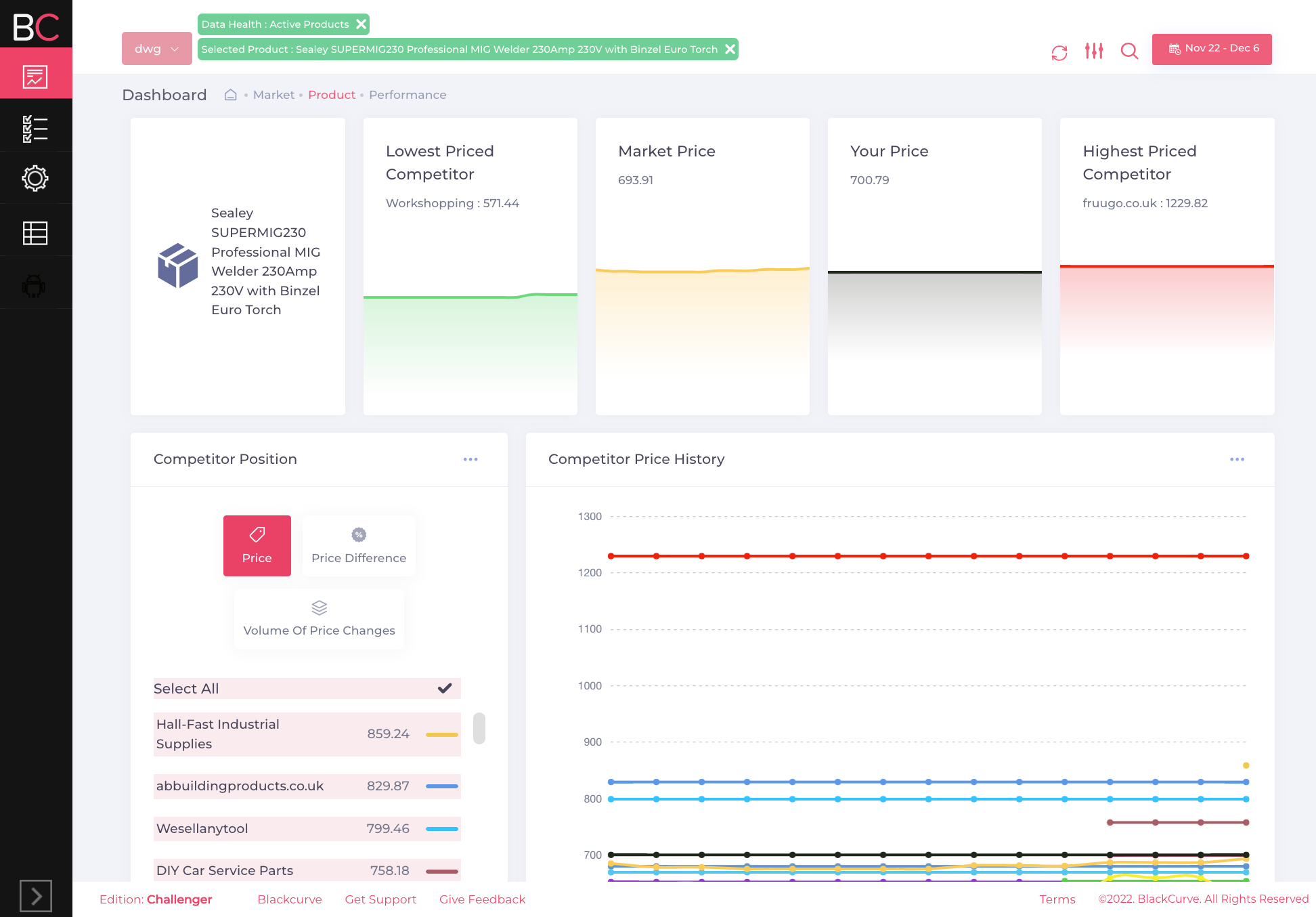This screenshot has width=1316, height=917.
Task: Open the settings gear sidebar icon
Action: [35, 179]
